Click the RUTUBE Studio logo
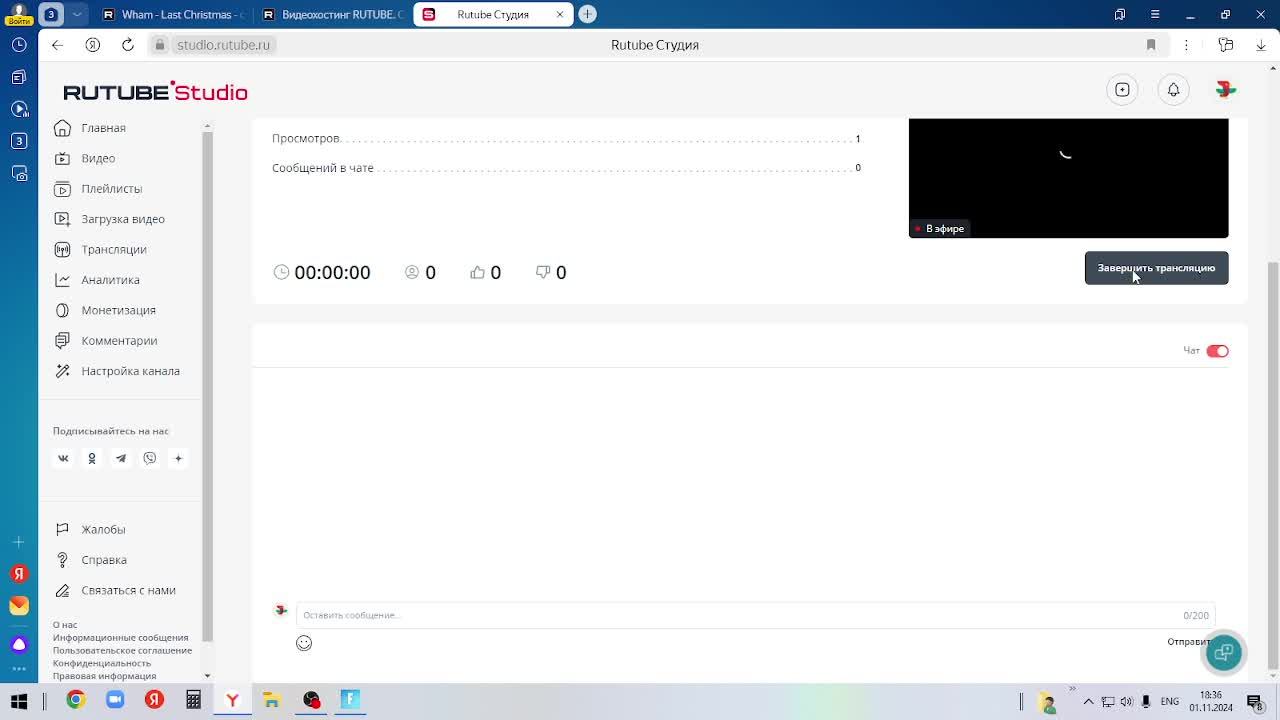This screenshot has width=1280, height=720. (x=155, y=92)
